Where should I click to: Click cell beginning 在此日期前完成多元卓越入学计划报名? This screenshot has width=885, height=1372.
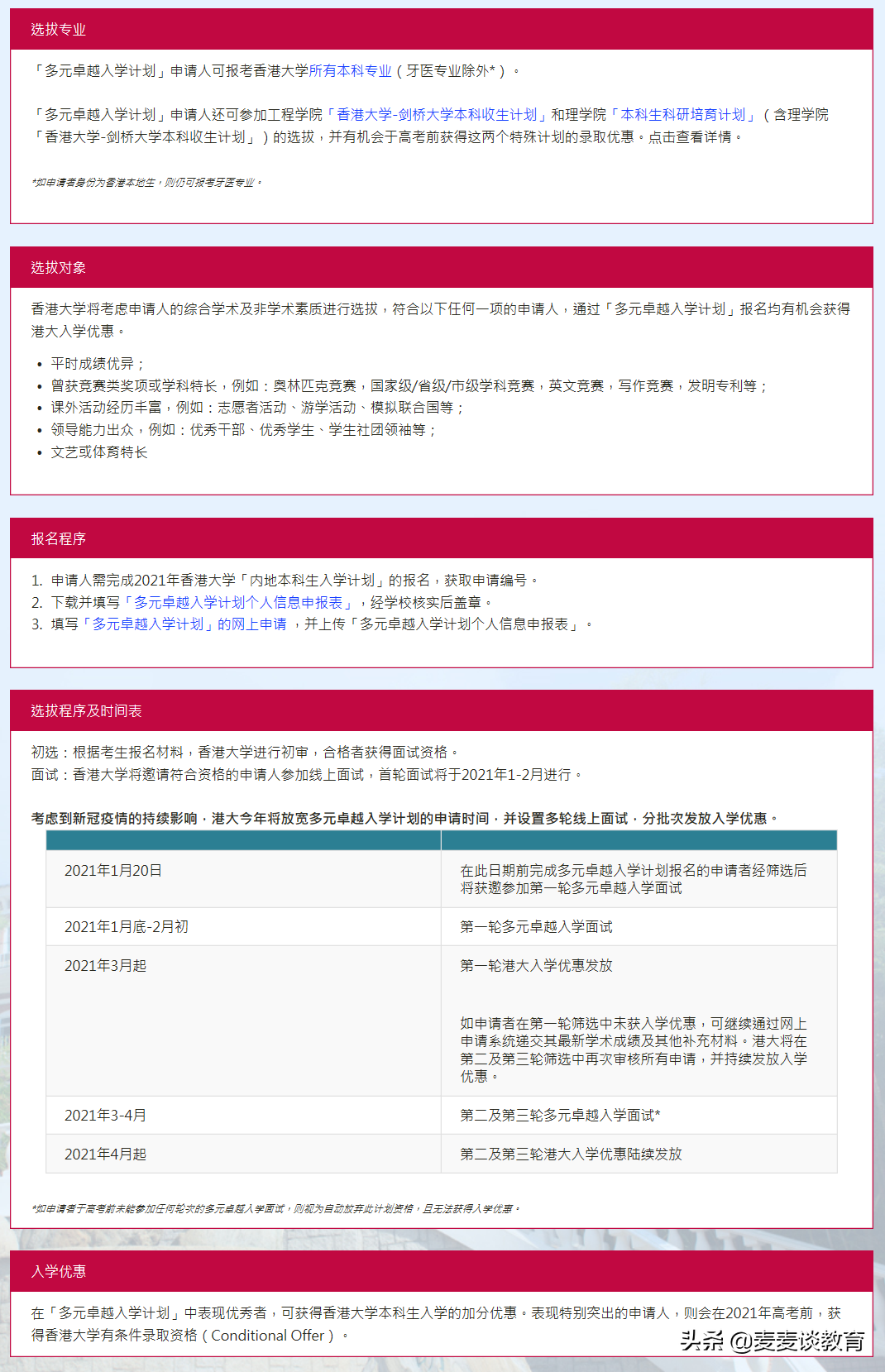pos(639,879)
